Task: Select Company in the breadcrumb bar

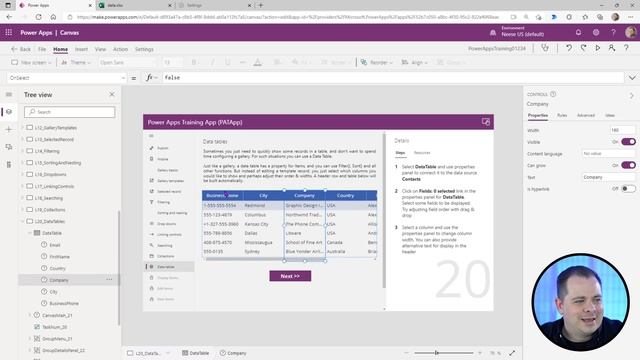Action: point(233,353)
